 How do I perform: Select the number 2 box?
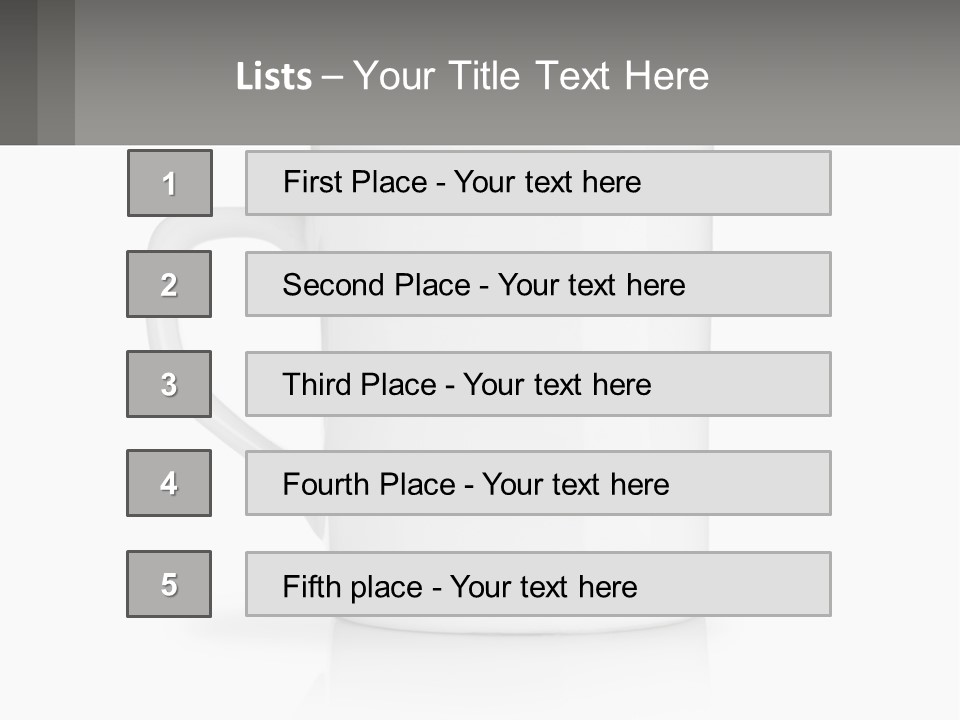click(169, 284)
